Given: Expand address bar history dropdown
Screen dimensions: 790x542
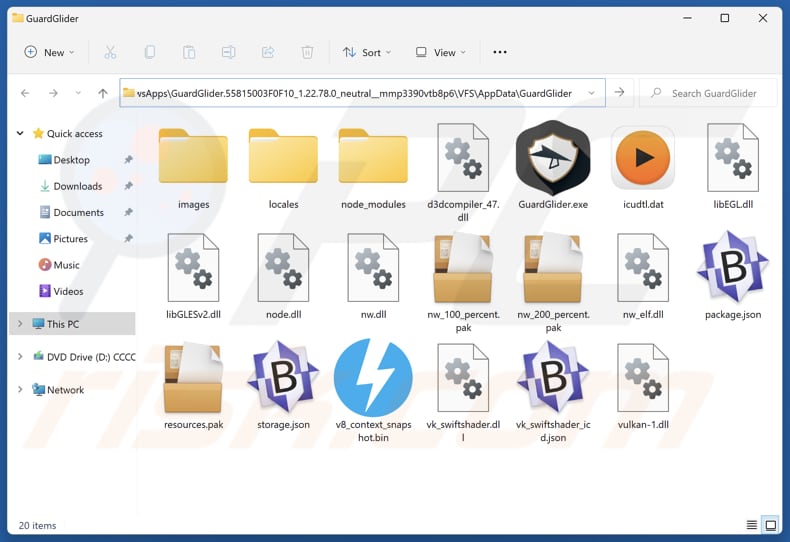Looking at the screenshot, I should [x=592, y=93].
